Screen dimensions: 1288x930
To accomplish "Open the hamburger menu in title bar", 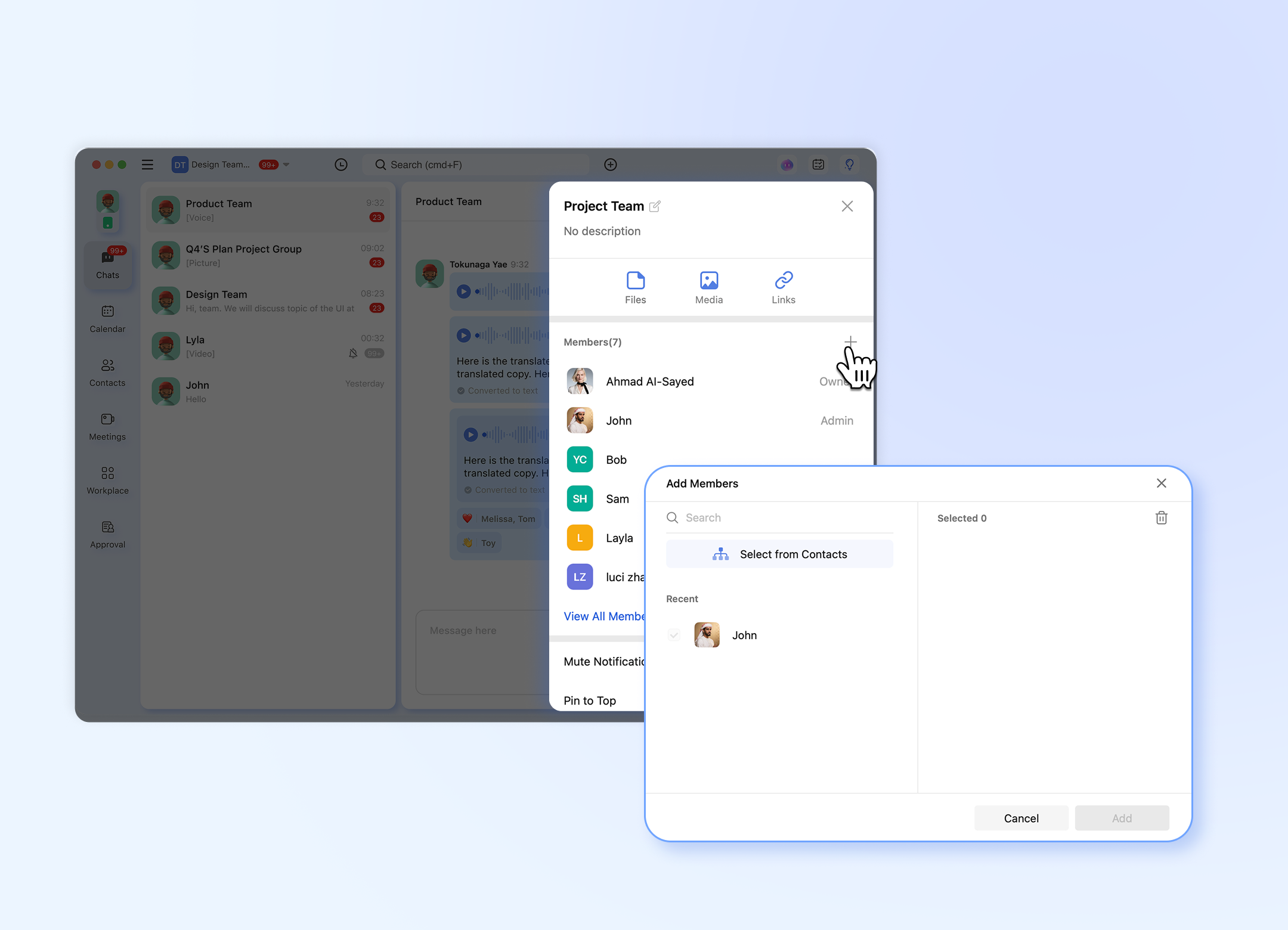I will pyautogui.click(x=147, y=165).
